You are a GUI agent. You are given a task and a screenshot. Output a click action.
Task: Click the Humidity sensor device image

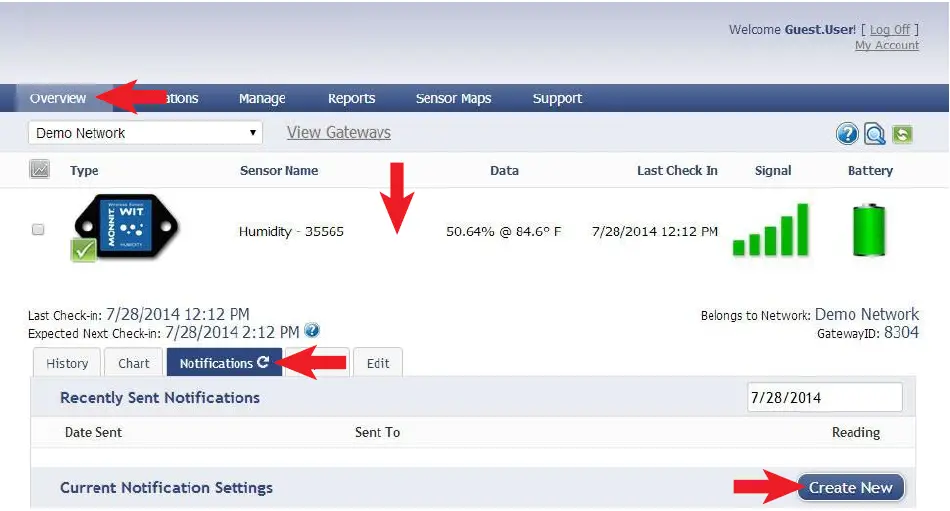coord(125,228)
